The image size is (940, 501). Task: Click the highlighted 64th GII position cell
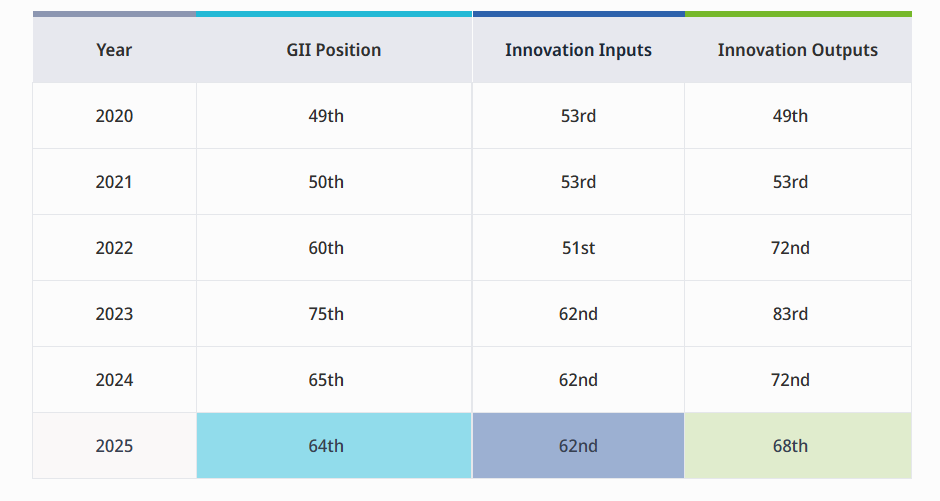click(x=334, y=446)
